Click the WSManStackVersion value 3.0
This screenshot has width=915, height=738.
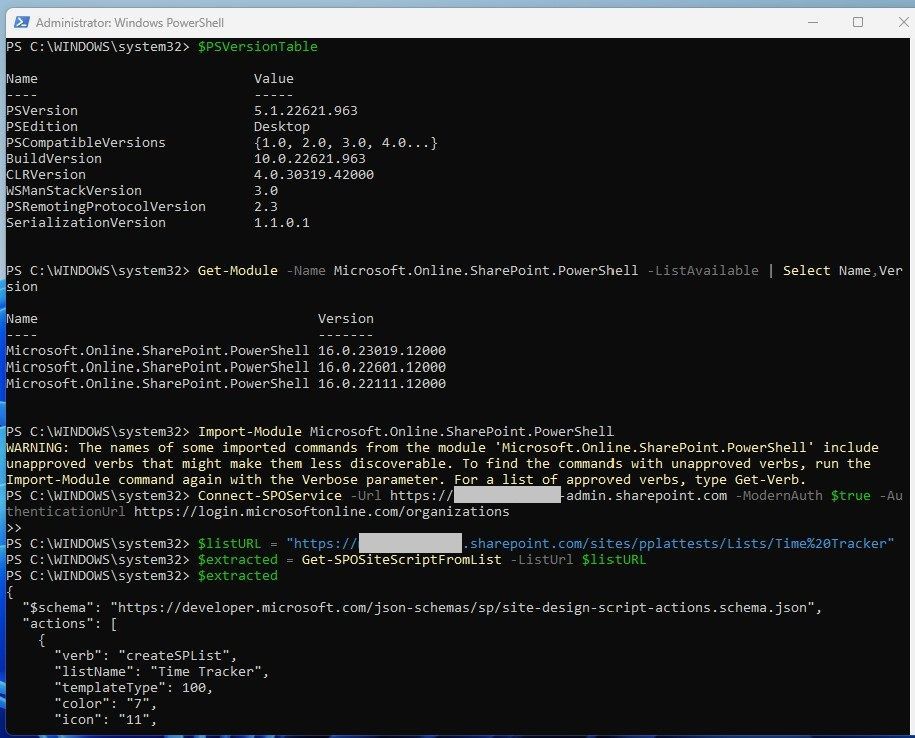(x=266, y=191)
